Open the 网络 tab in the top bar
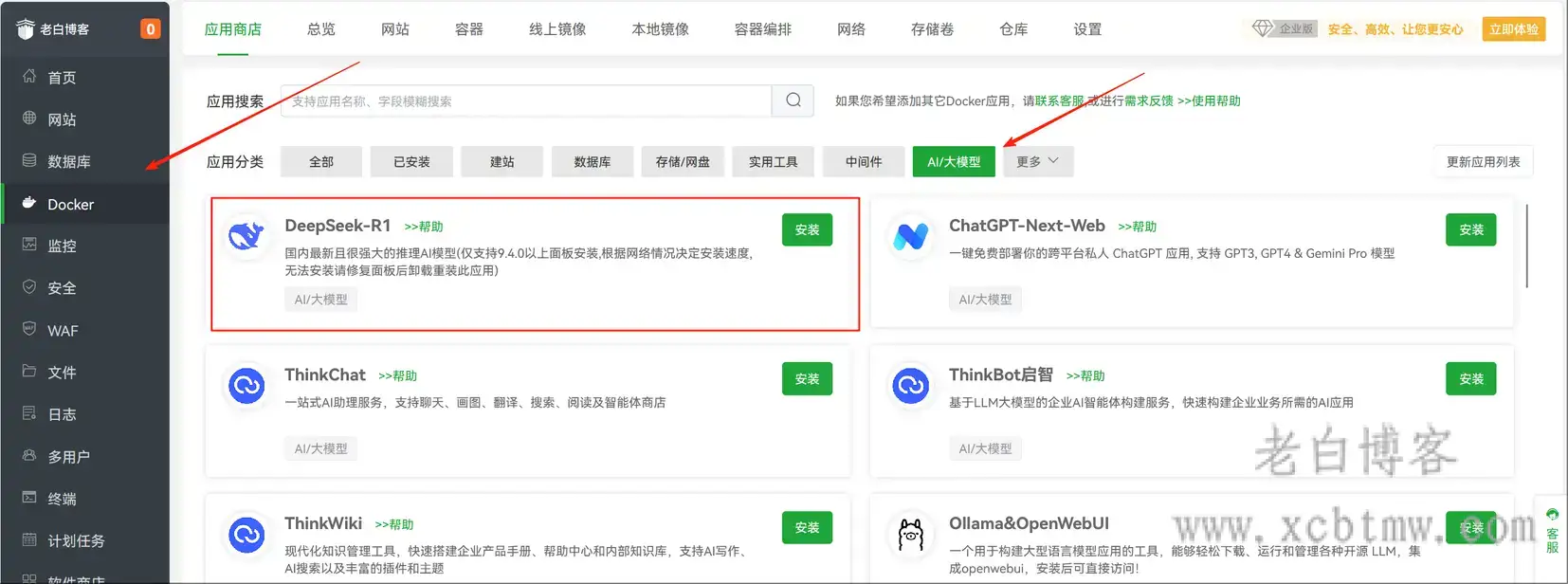The width and height of the screenshot is (1568, 584). [x=851, y=29]
